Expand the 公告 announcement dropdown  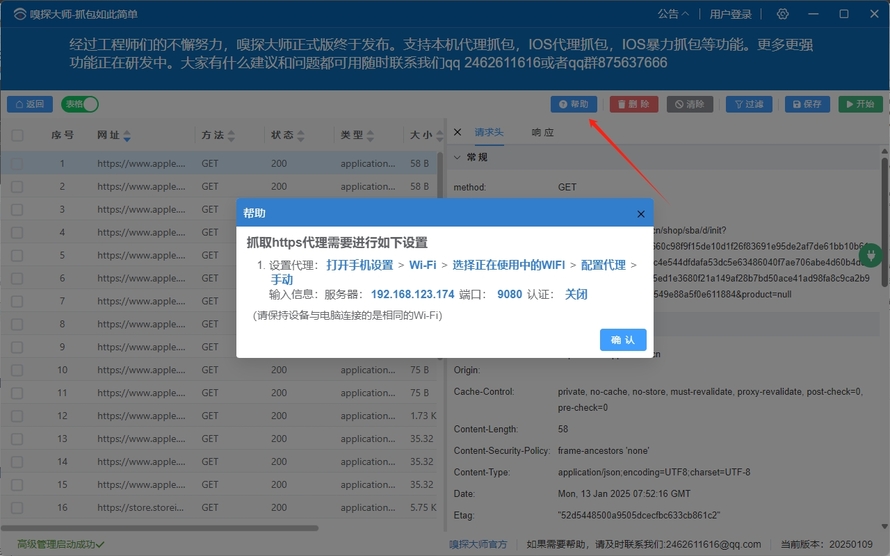click(673, 14)
